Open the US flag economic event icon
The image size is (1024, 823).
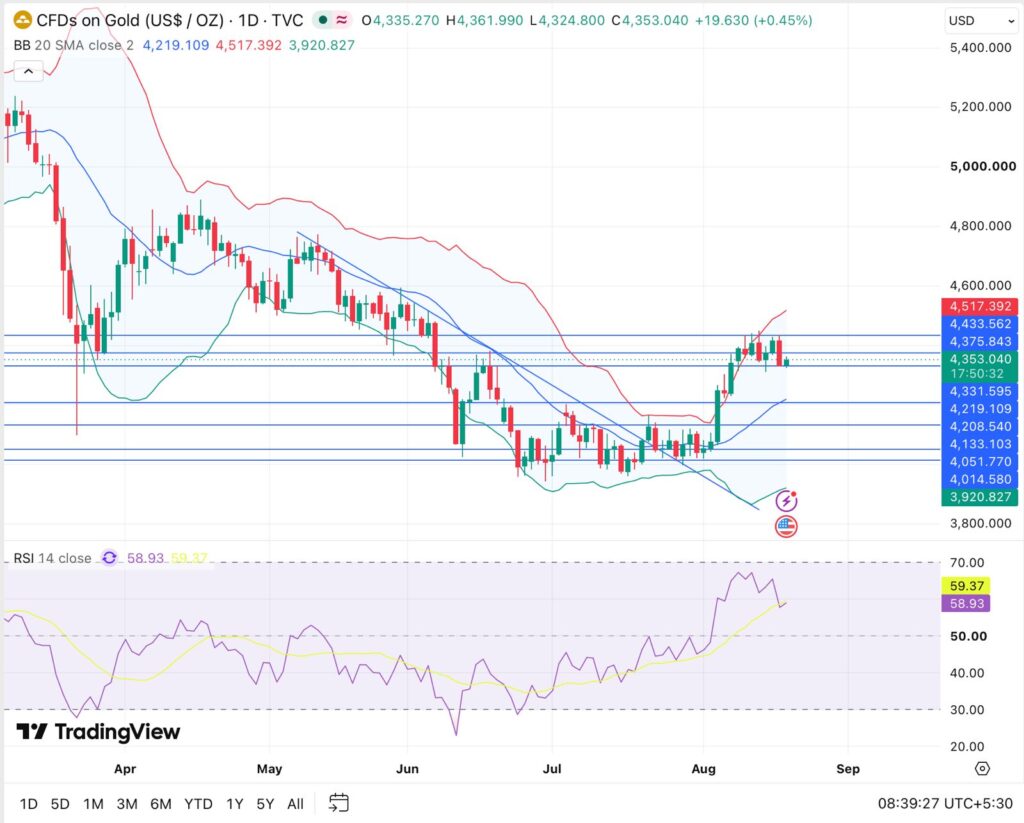pos(786,526)
